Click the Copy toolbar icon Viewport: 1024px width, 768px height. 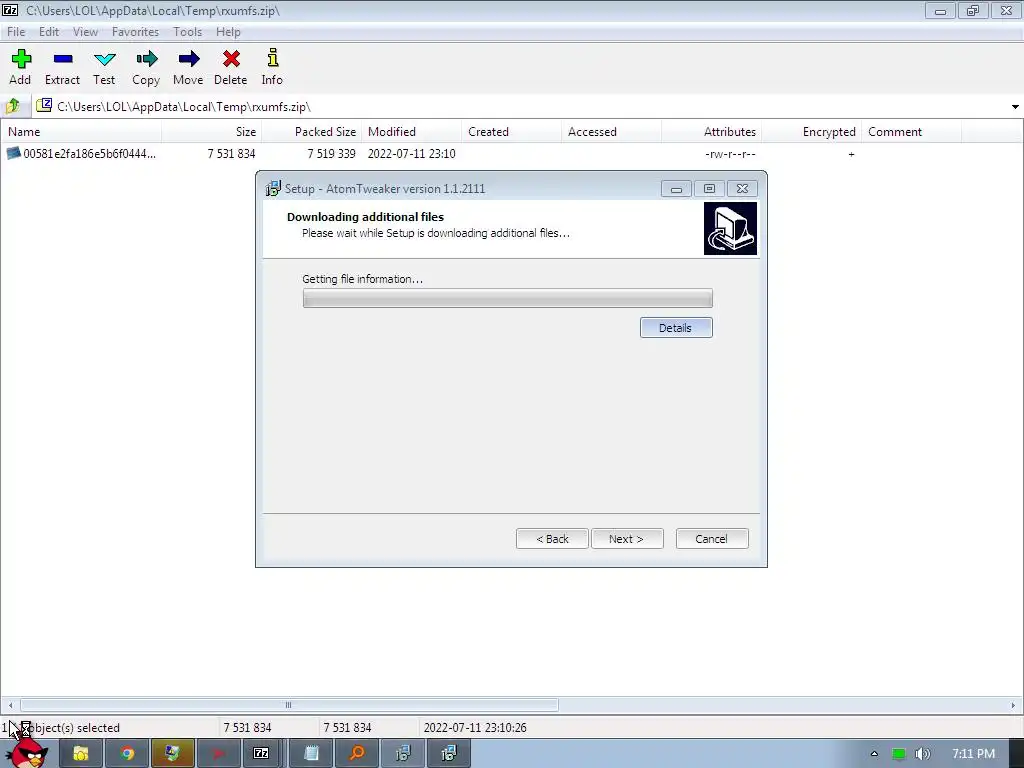pos(146,59)
